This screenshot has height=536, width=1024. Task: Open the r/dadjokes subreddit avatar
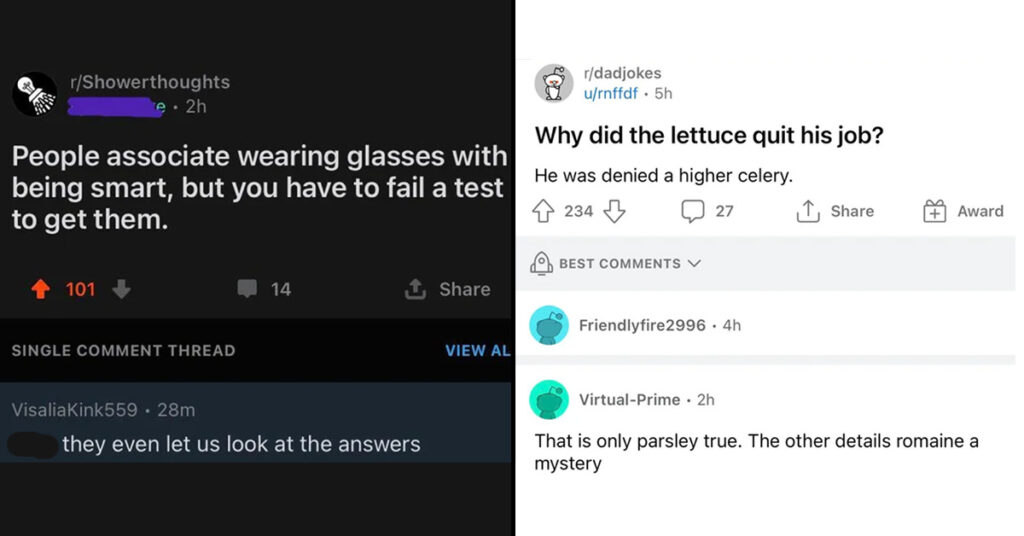tap(554, 84)
